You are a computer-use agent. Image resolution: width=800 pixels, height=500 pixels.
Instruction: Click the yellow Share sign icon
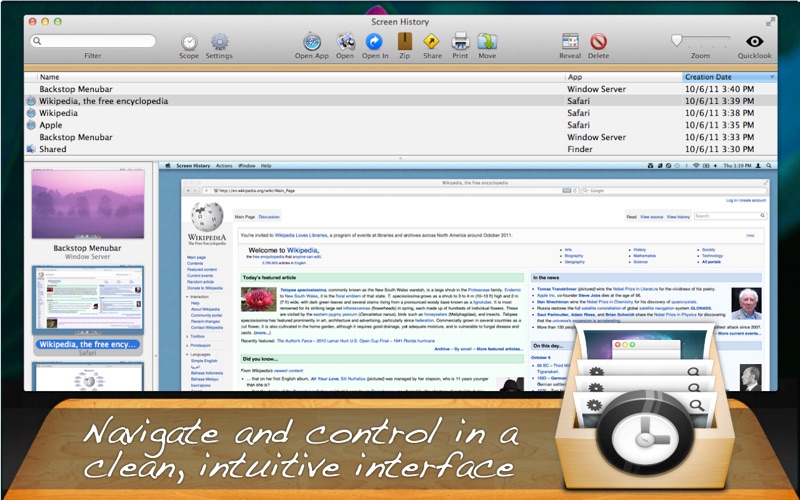pyautogui.click(x=432, y=41)
